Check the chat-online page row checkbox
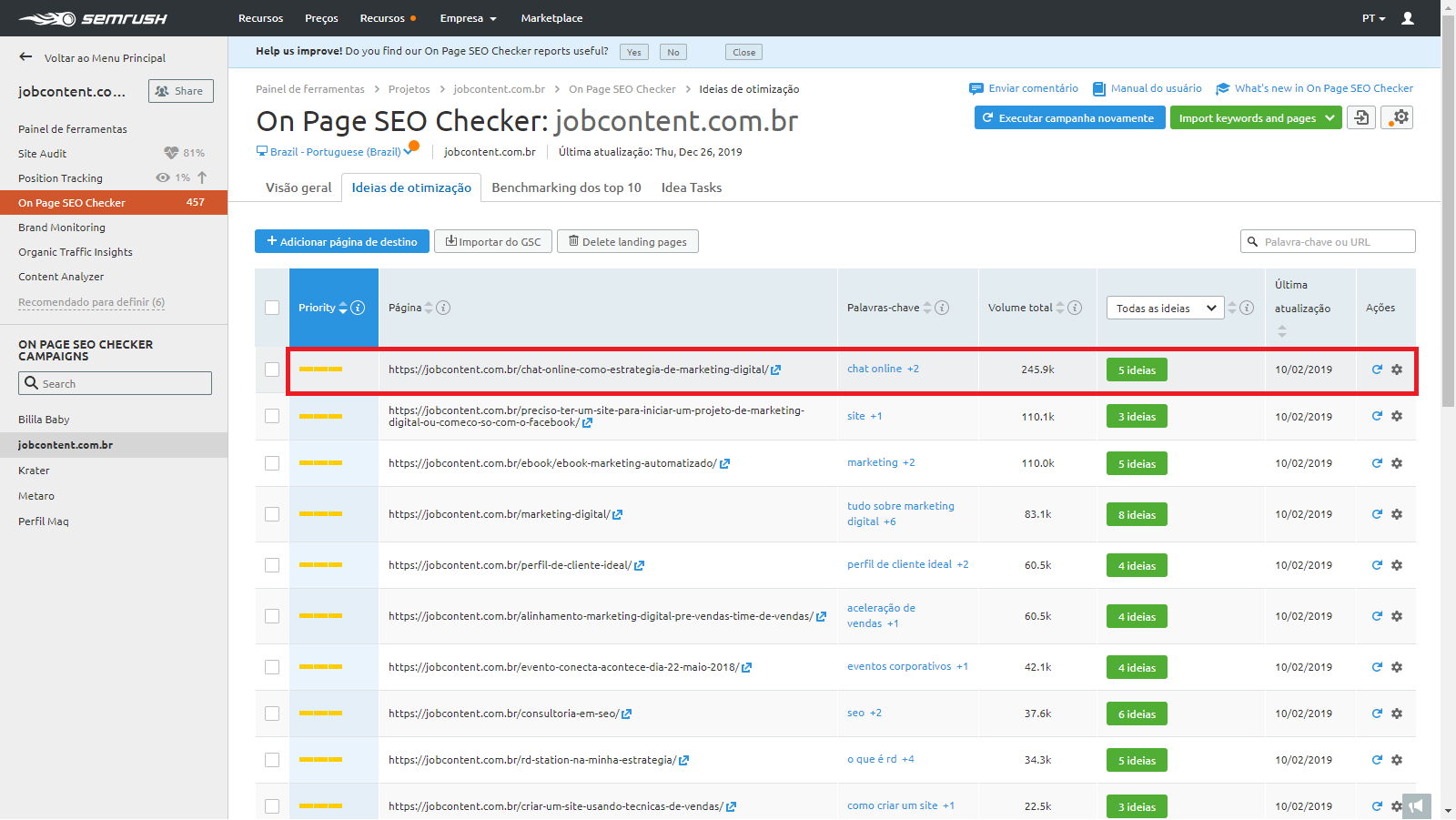The height and width of the screenshot is (820, 1456). (x=272, y=370)
